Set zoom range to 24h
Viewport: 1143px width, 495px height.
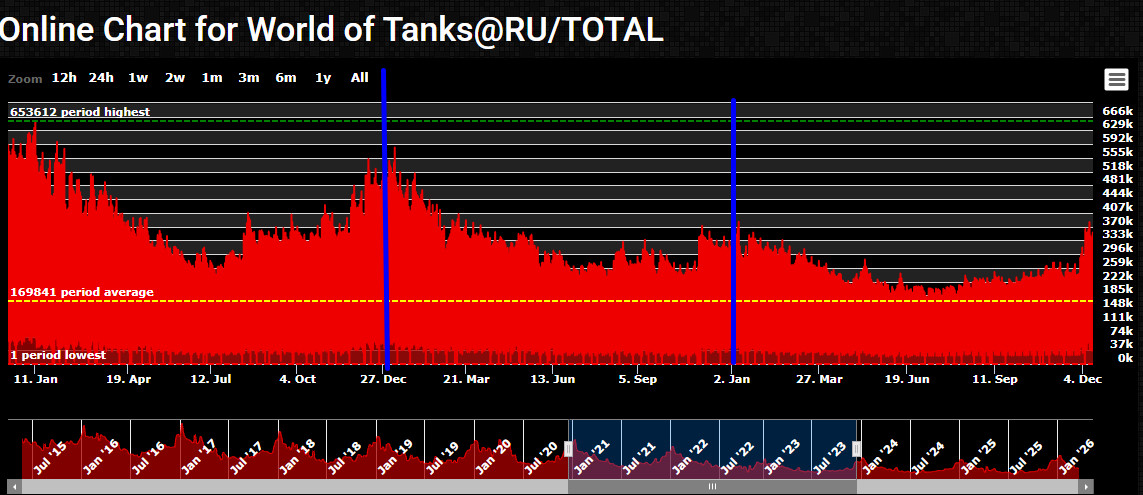101,78
